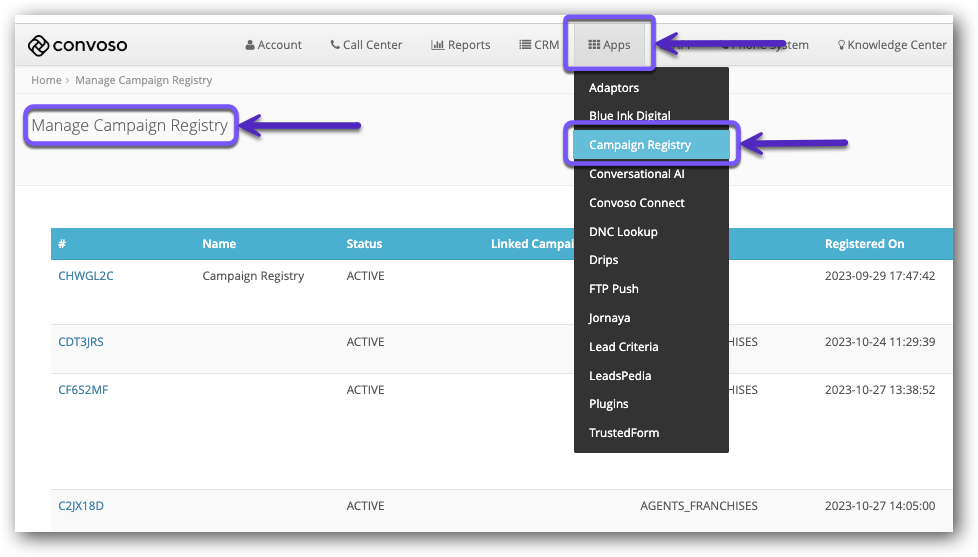Select Adaptors from Apps dropdown
This screenshot has height=557, width=978.
tap(614, 88)
